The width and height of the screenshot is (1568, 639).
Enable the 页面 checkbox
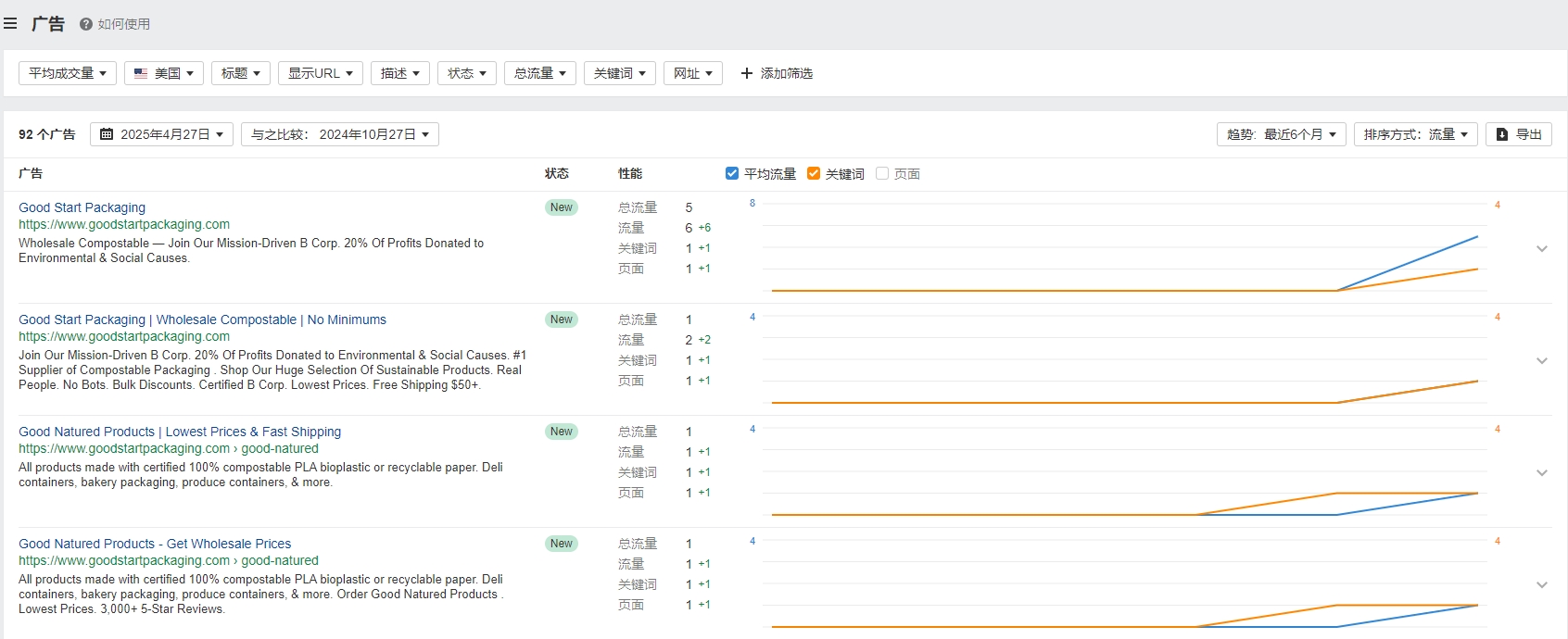(x=882, y=173)
